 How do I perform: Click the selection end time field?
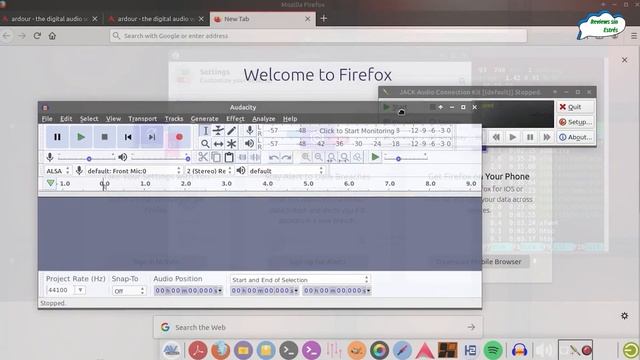[x=337, y=291]
